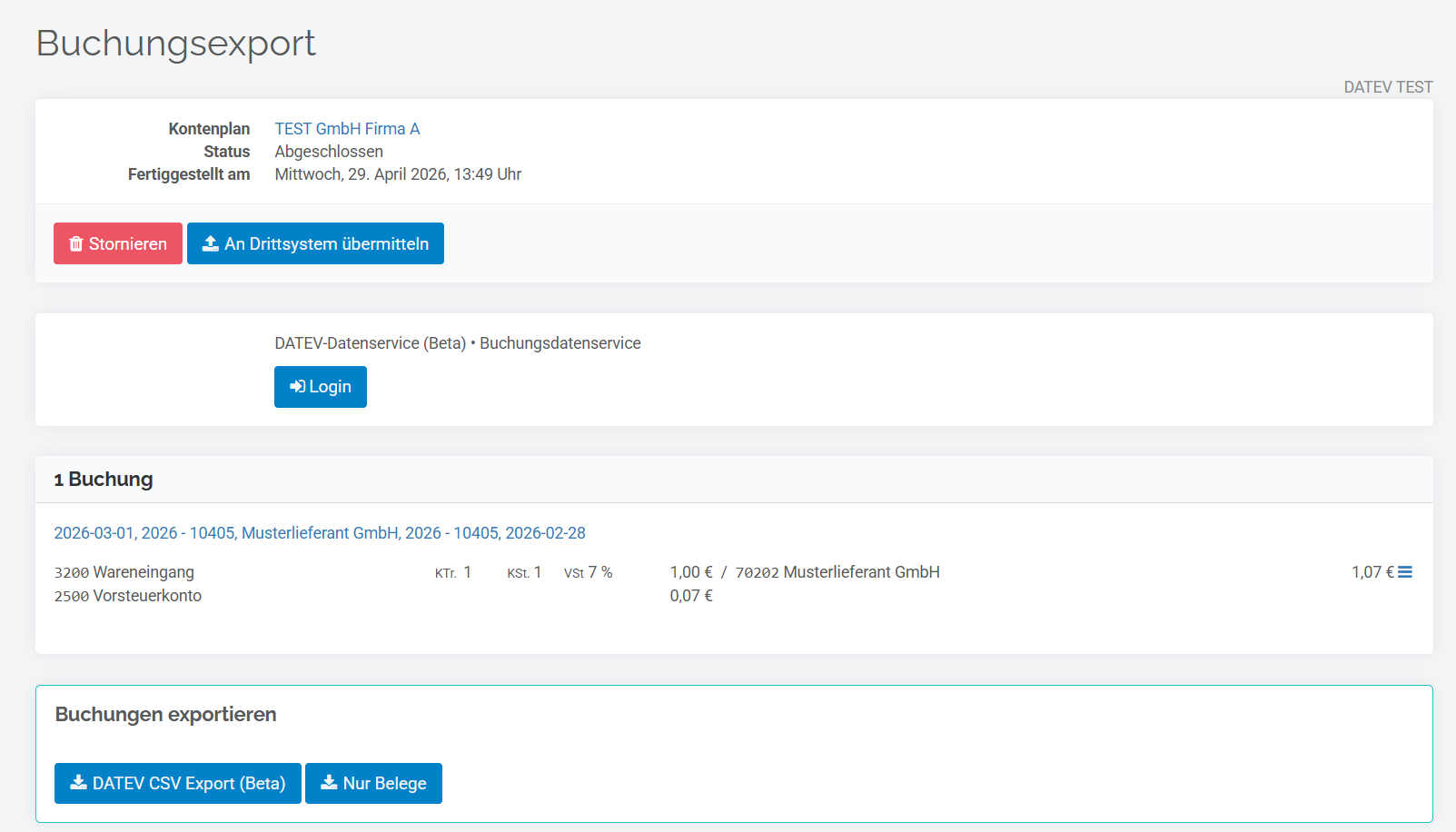Click the Buchungen exportieren heading

click(165, 715)
